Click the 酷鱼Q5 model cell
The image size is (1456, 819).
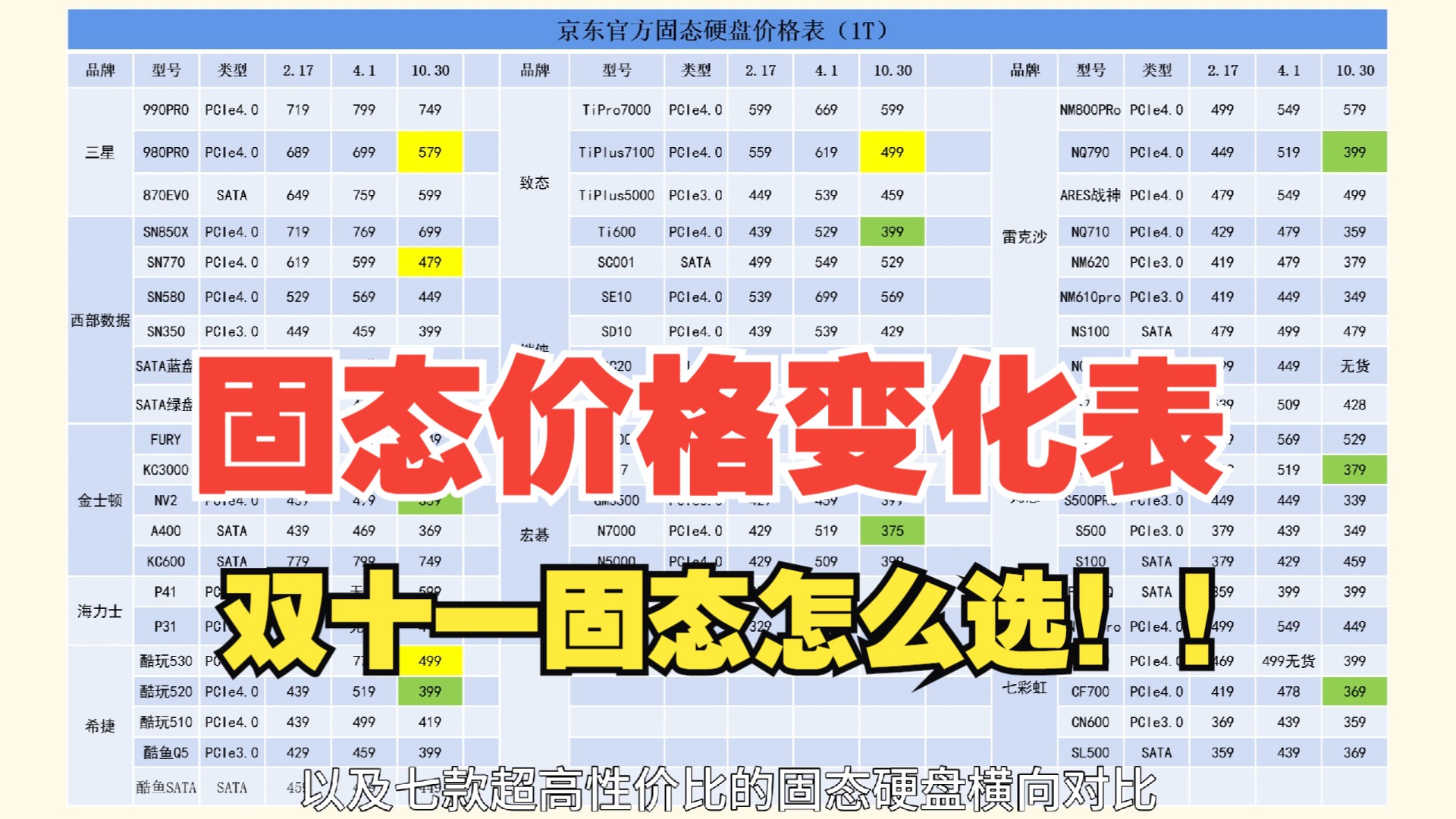click(x=166, y=753)
